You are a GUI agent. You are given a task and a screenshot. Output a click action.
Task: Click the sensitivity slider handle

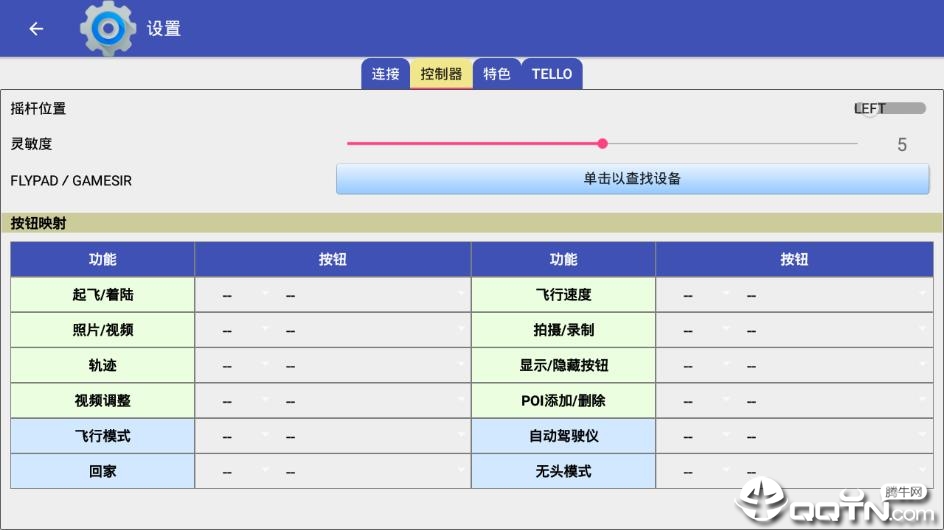pyautogui.click(x=602, y=143)
